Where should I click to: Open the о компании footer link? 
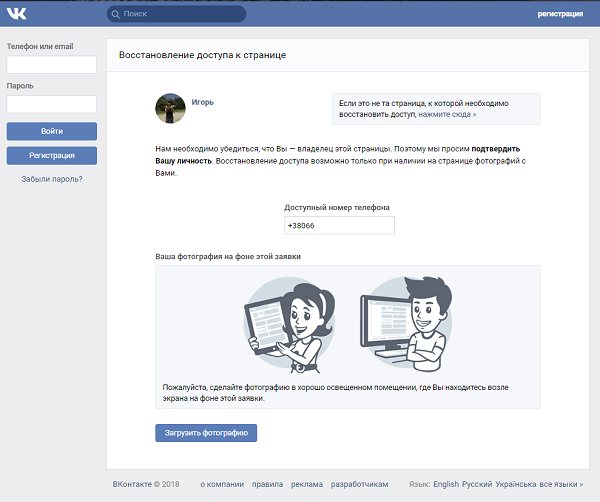(x=222, y=484)
